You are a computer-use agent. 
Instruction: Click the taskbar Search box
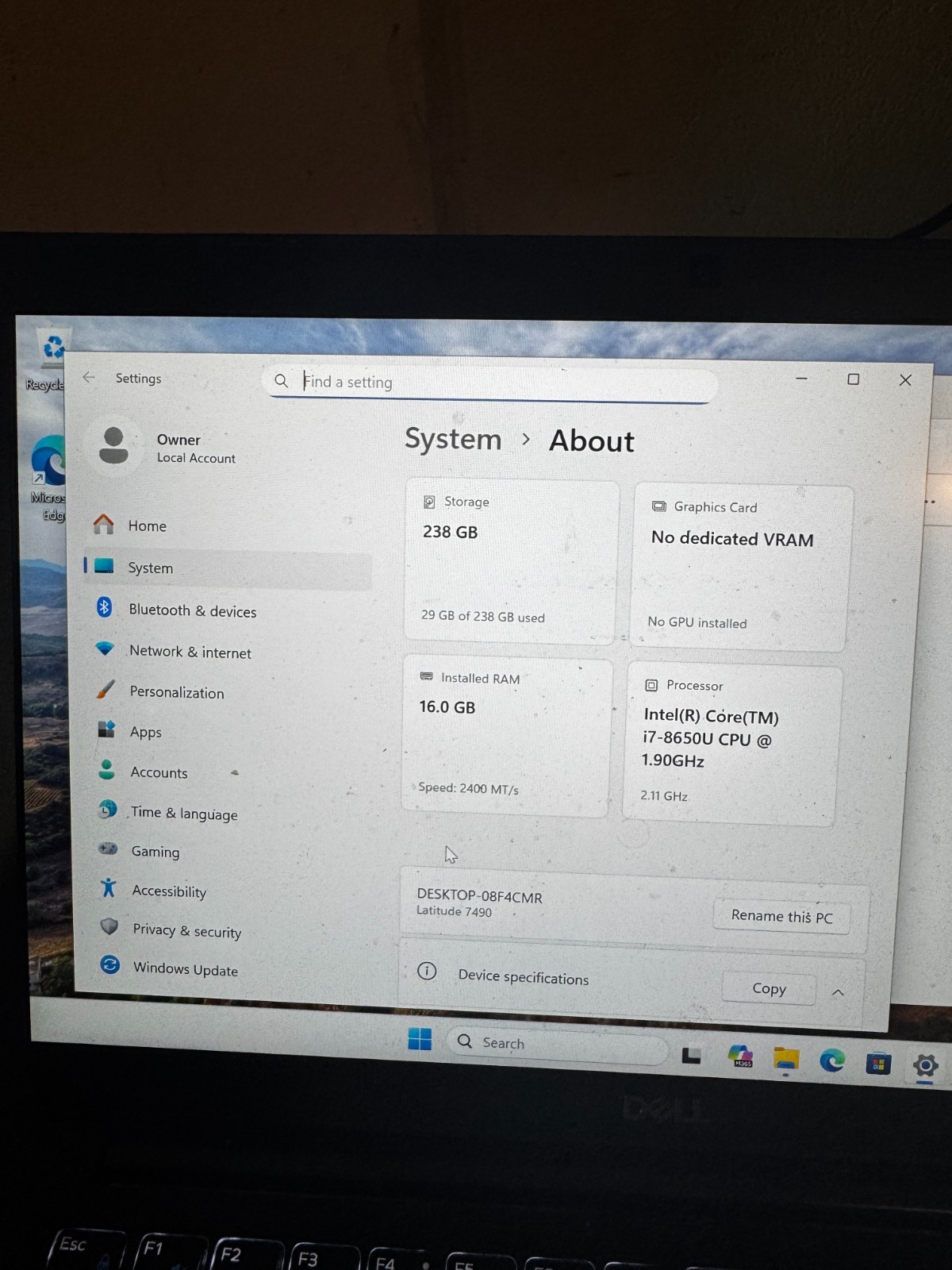click(558, 1045)
